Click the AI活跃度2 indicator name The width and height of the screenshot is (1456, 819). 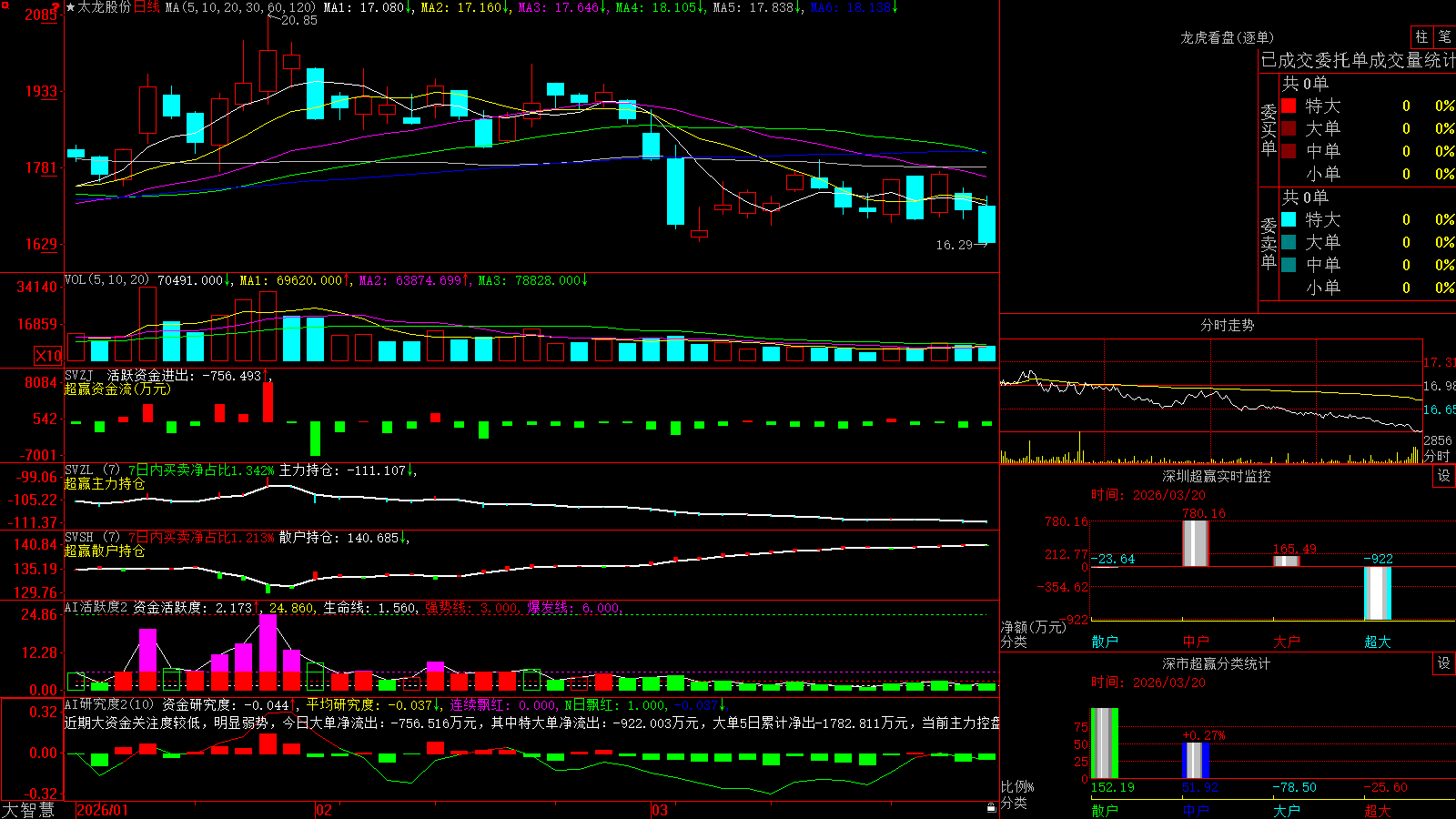96,608
